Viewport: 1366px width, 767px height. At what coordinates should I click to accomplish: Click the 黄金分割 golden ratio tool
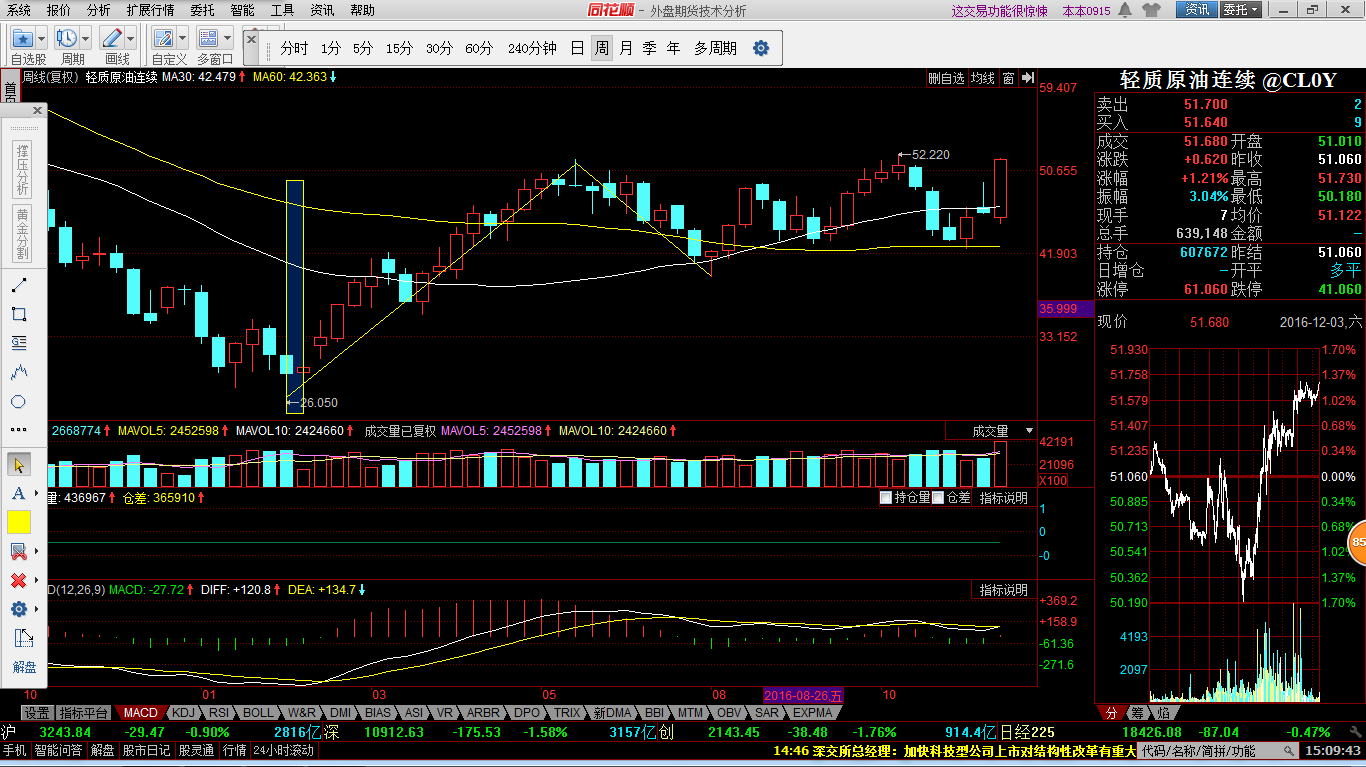click(22, 234)
